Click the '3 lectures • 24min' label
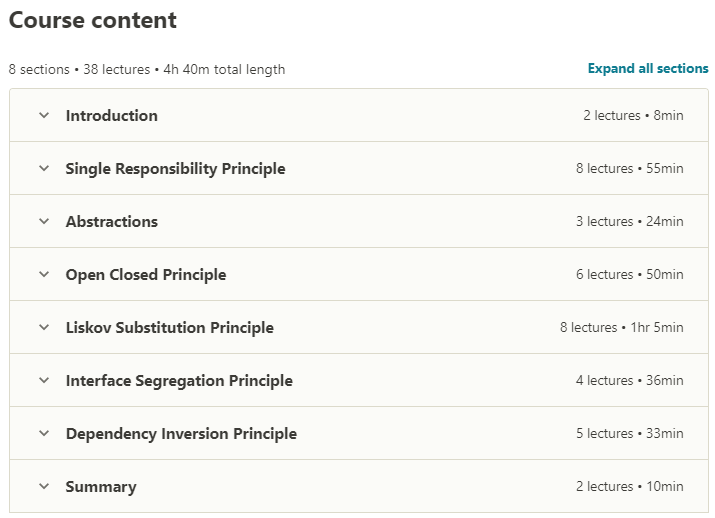 pos(630,222)
